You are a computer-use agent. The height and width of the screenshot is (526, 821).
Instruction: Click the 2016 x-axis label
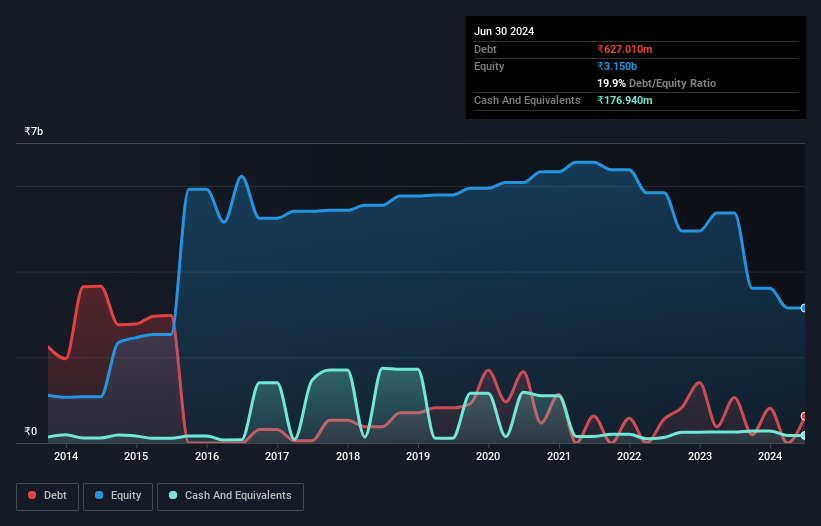pos(207,456)
